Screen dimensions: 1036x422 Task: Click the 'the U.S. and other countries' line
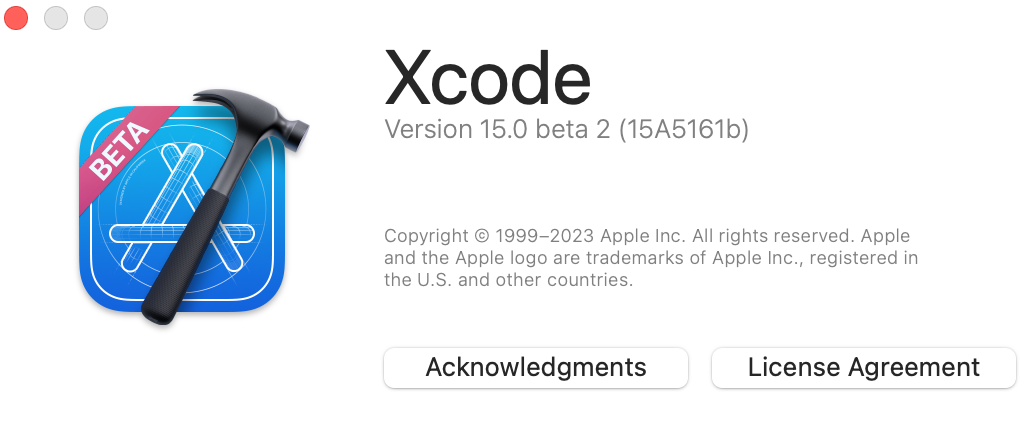[509, 280]
